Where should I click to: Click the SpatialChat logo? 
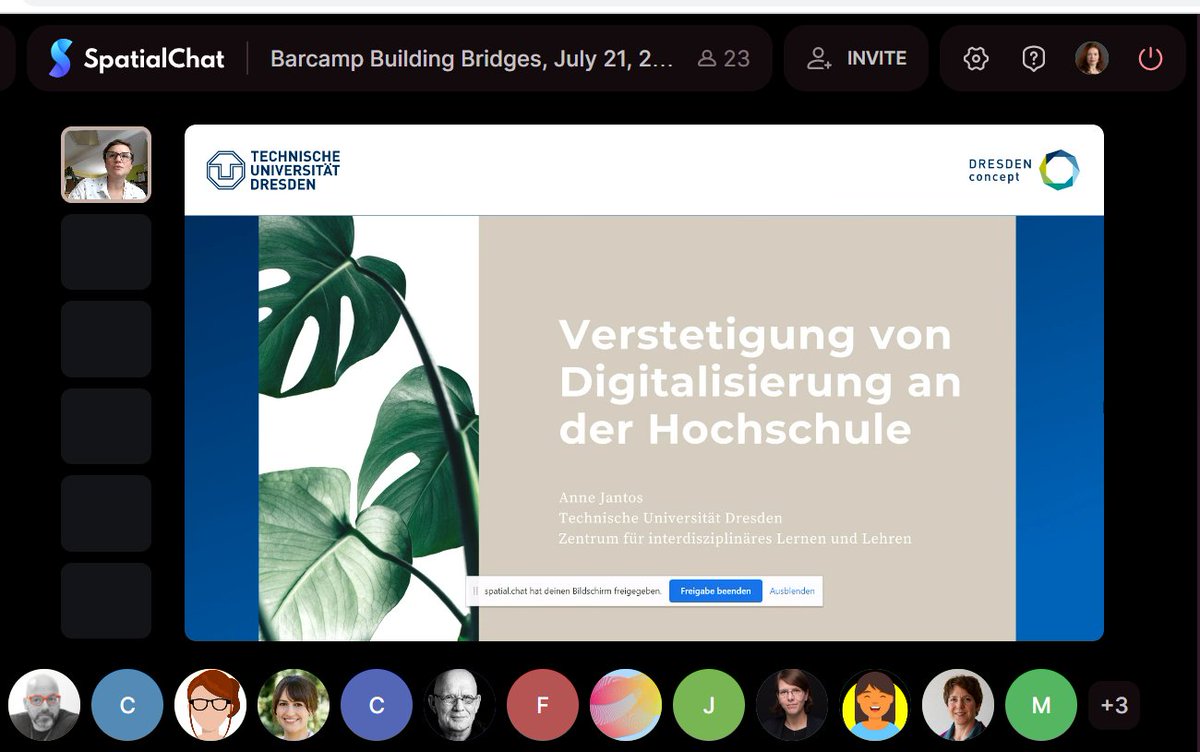(136, 58)
